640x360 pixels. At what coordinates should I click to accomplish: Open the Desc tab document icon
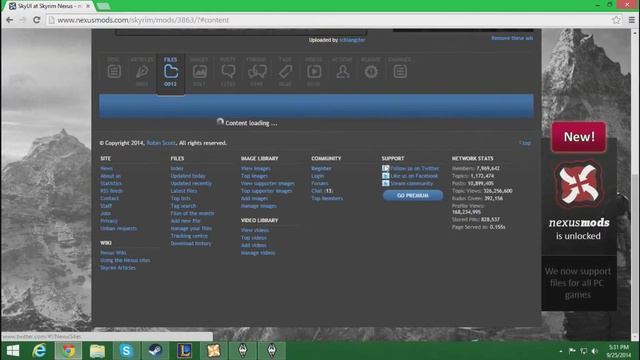click(114, 72)
